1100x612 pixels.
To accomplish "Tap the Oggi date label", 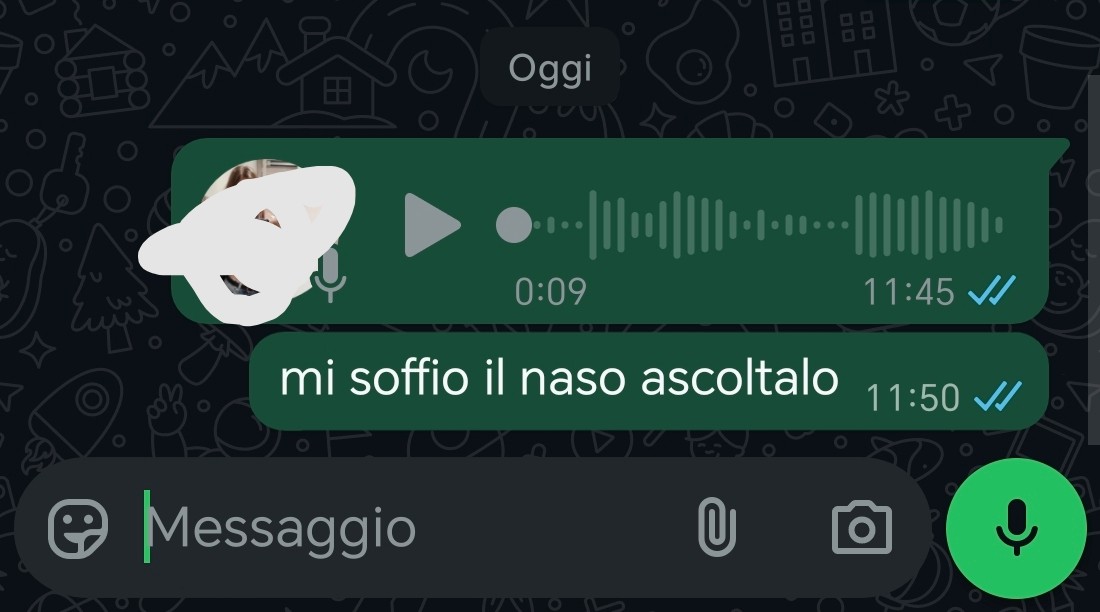I will (550, 68).
